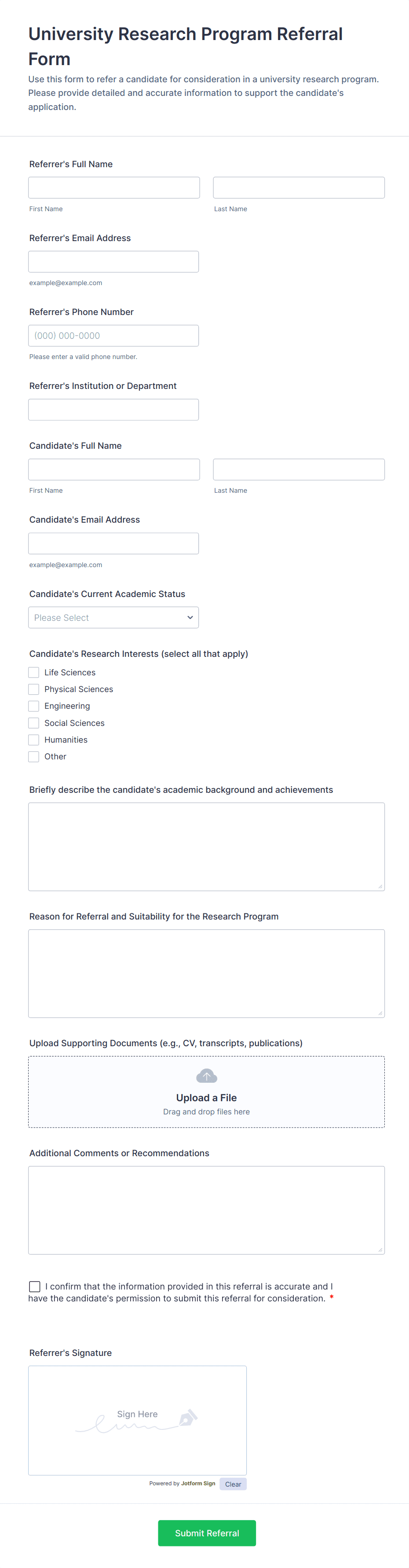Select the Engineering checkbox
Viewport: 409px width, 1568px height.
tap(33, 706)
